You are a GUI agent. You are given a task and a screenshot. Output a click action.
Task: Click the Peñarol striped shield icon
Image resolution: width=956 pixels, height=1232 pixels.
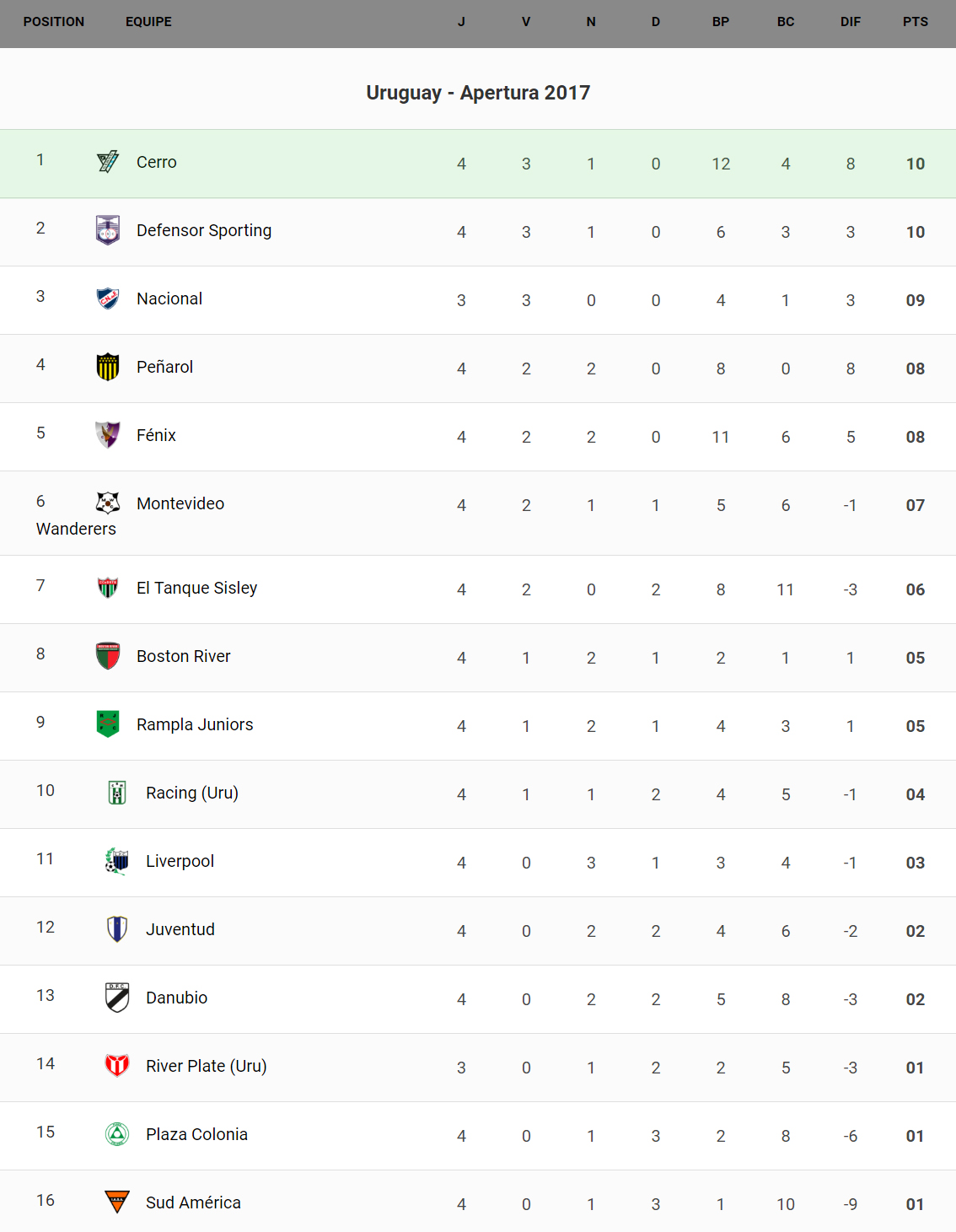pyautogui.click(x=108, y=367)
